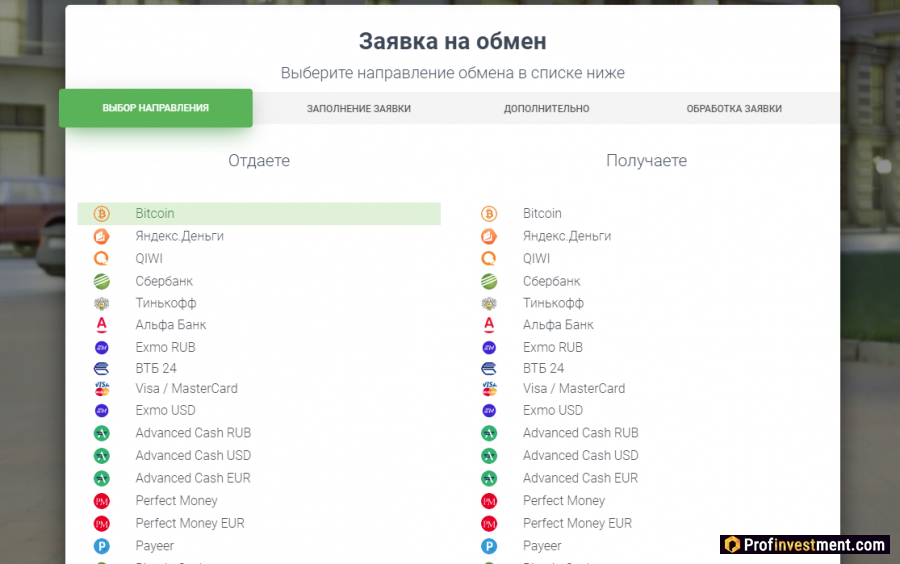Image resolution: width=900 pixels, height=564 pixels.
Task: Click the Bitcoin icon in Отдаете column
Action: coord(102,214)
